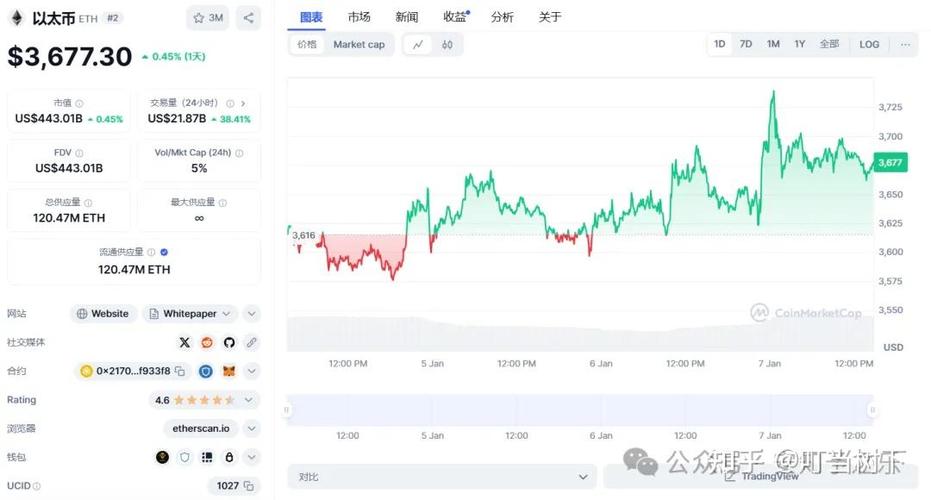Open Ethereum's X (Twitter) social link
The width and height of the screenshot is (931, 500).
click(x=184, y=342)
